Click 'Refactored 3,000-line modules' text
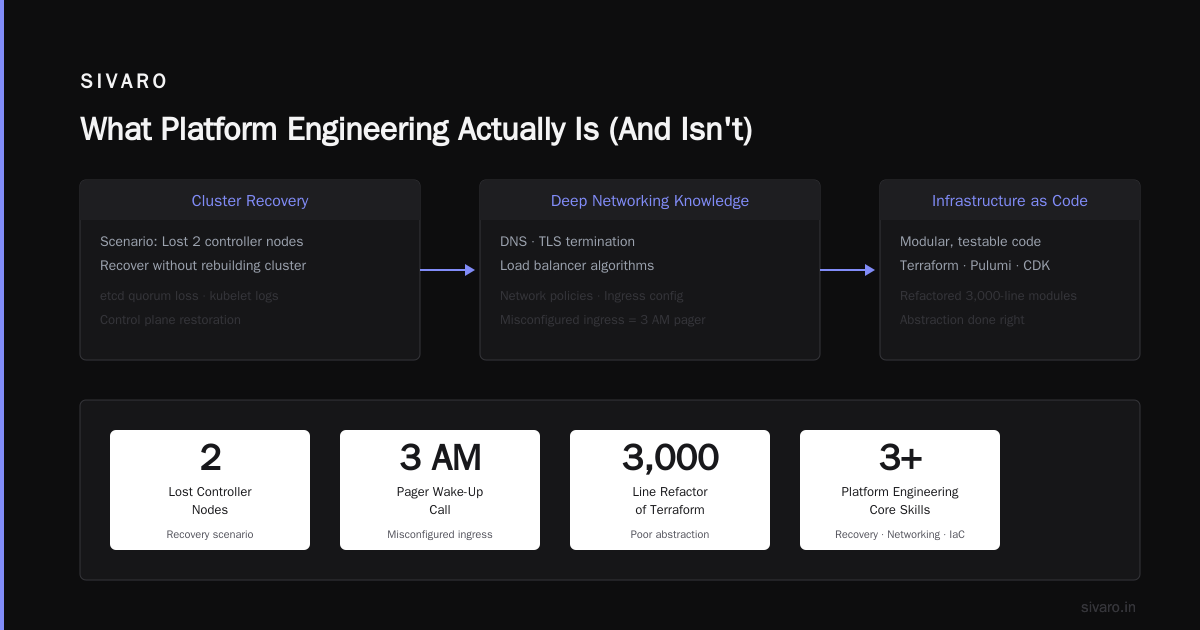 (988, 296)
